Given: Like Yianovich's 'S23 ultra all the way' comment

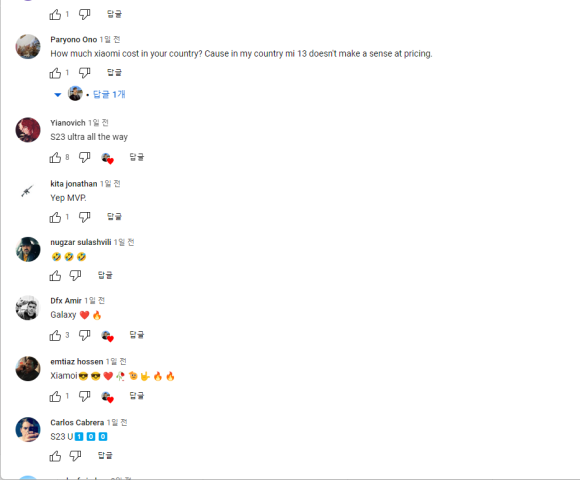Looking at the screenshot, I should tap(55, 158).
